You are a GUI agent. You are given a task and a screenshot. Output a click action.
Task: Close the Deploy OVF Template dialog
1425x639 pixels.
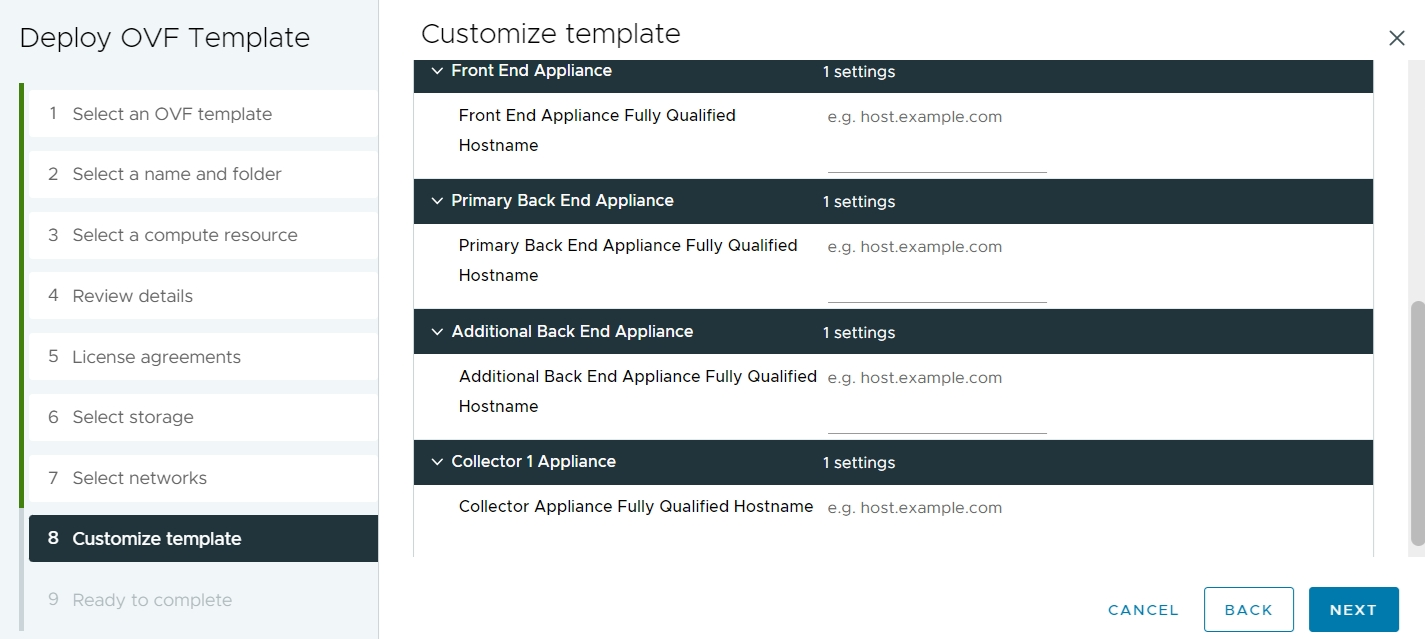tap(1397, 37)
